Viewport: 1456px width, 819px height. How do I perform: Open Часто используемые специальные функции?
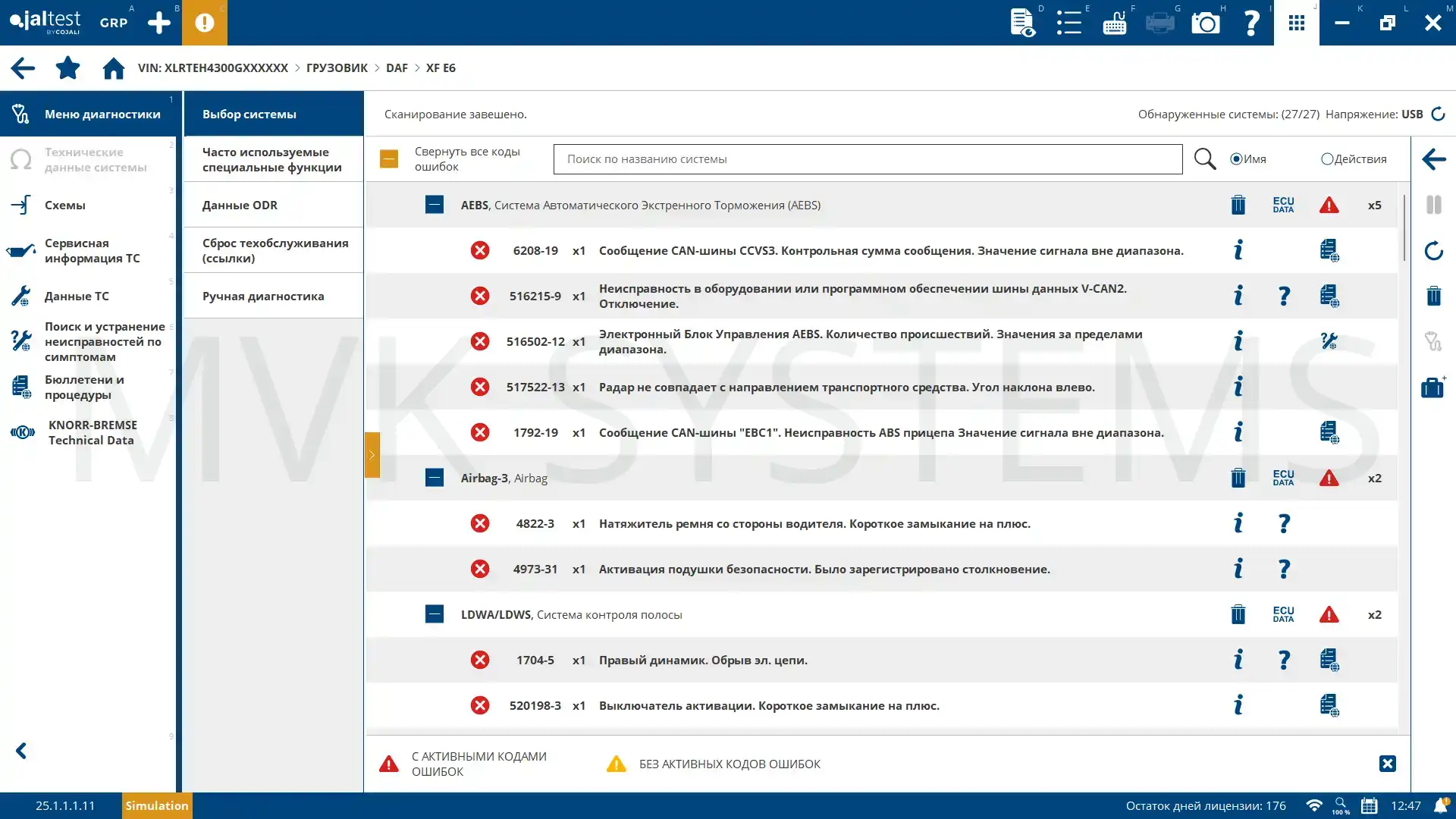[273, 159]
